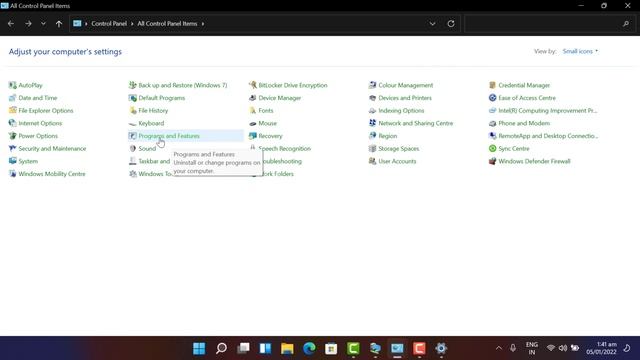
Task: Show hidden system tray icons
Action: coord(498,348)
